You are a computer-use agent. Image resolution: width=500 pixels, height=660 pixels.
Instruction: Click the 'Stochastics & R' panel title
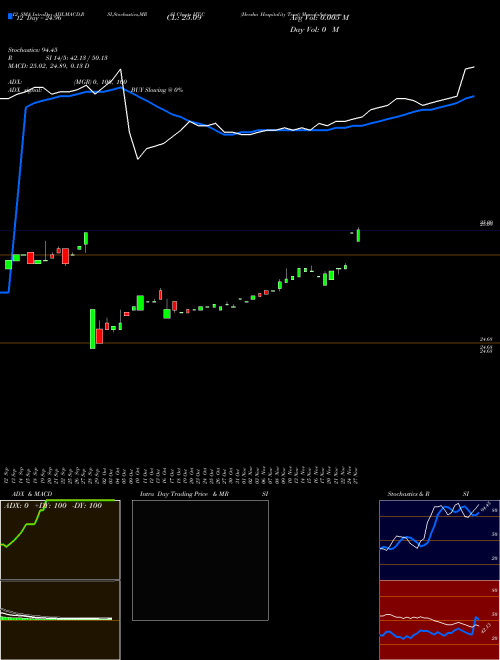click(408, 494)
